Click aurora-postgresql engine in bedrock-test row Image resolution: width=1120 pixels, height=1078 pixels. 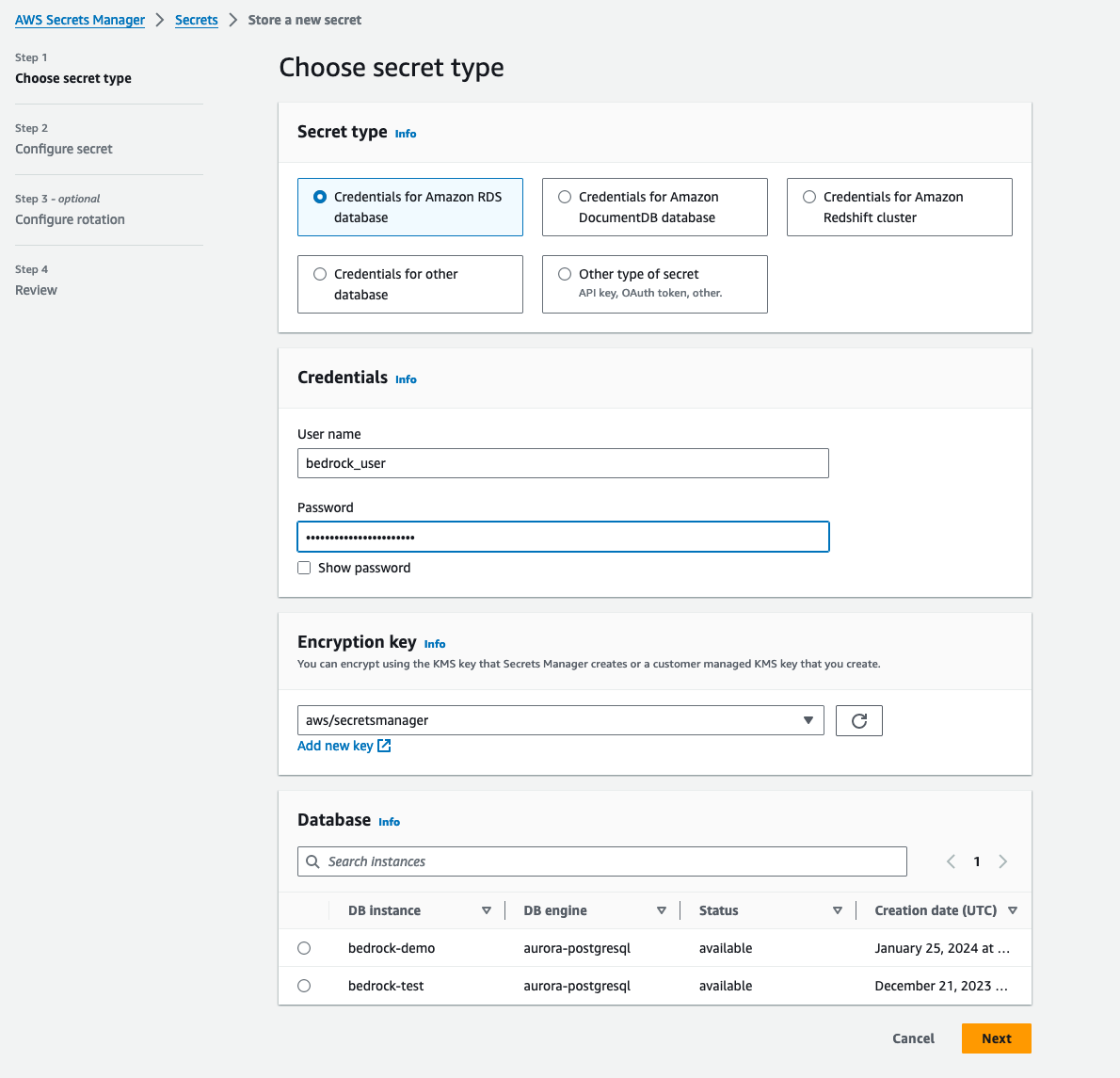(x=577, y=986)
